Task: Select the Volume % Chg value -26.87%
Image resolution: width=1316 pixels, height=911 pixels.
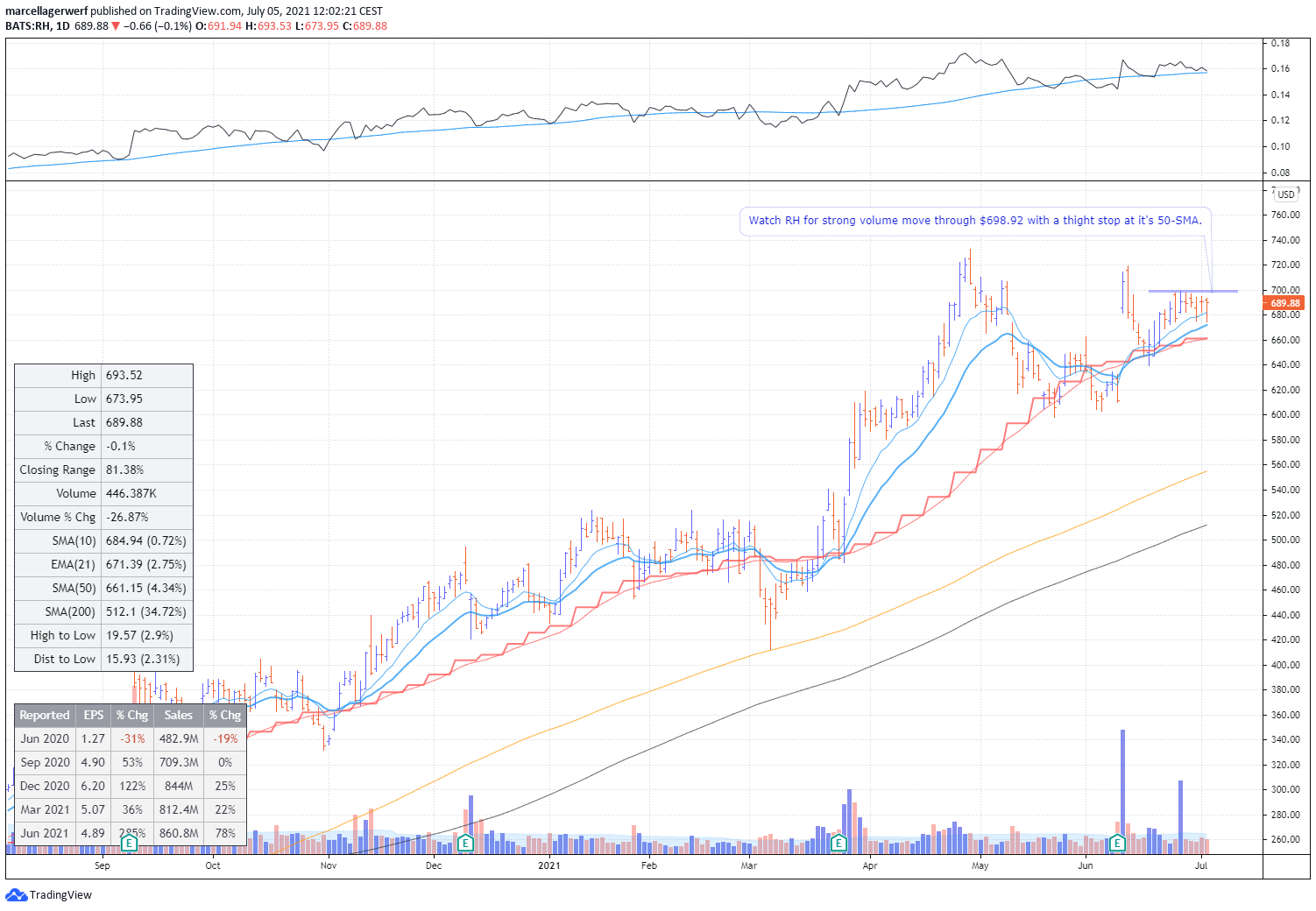Action: point(127,517)
